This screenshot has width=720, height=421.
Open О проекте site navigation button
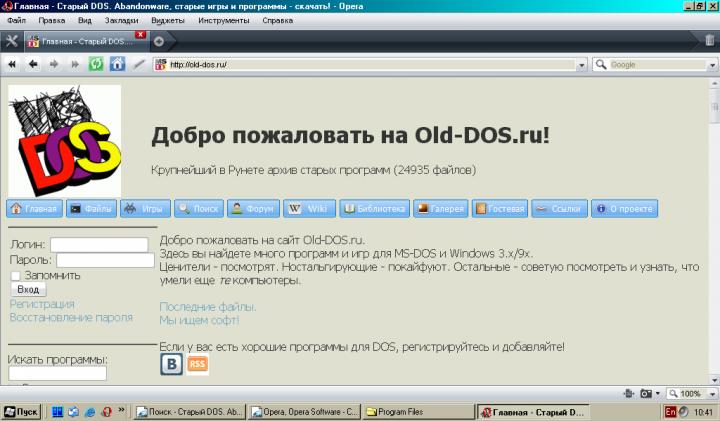pyautogui.click(x=624, y=208)
